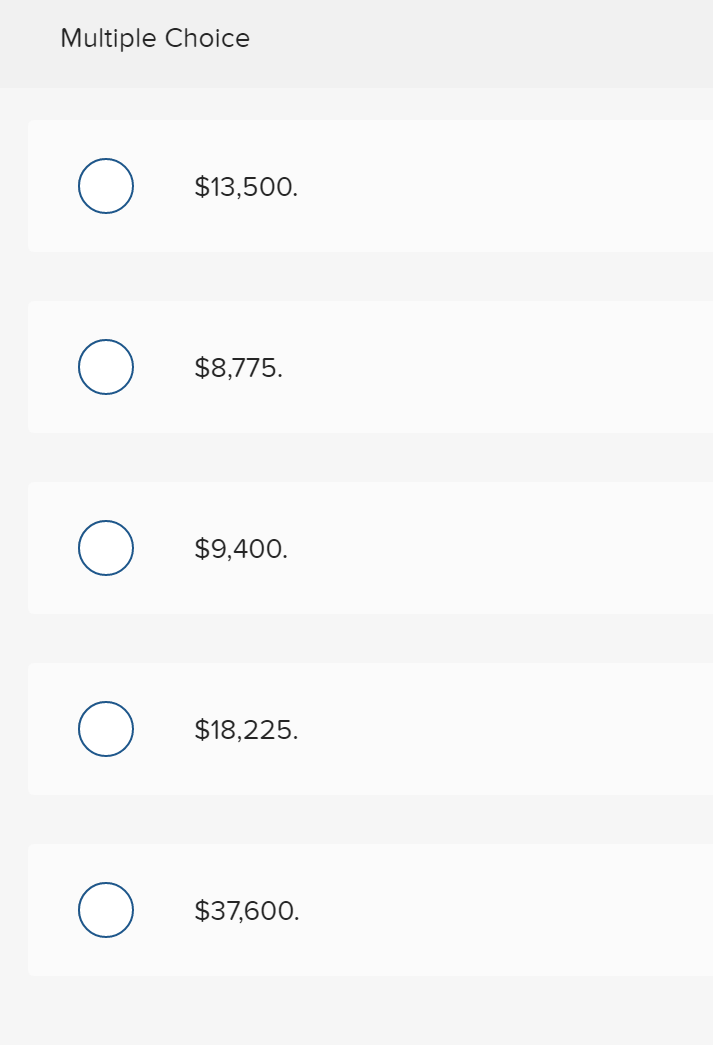Pick the highest value answer, $37,600
713x1045 pixels.
click(x=105, y=910)
